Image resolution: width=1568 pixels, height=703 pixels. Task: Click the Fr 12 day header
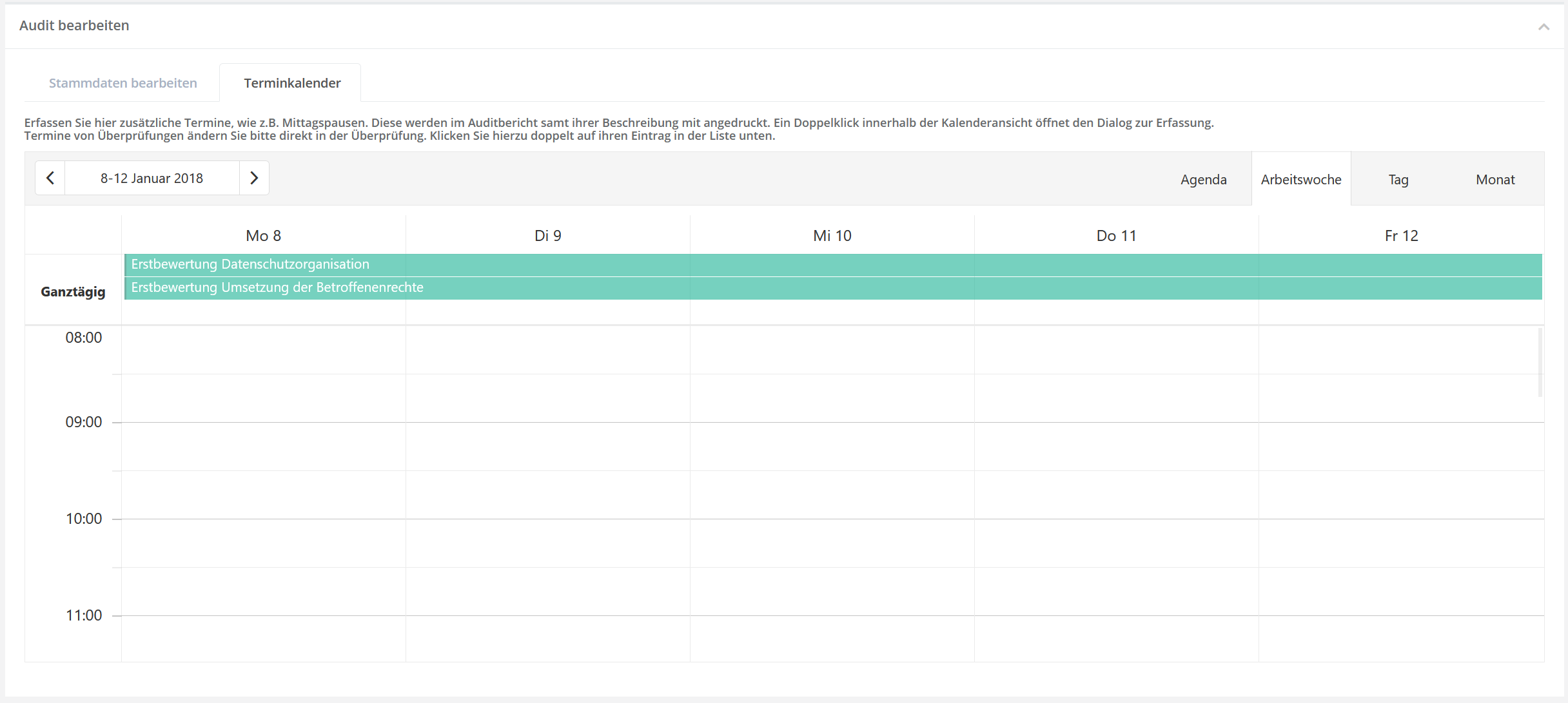[x=1402, y=236]
